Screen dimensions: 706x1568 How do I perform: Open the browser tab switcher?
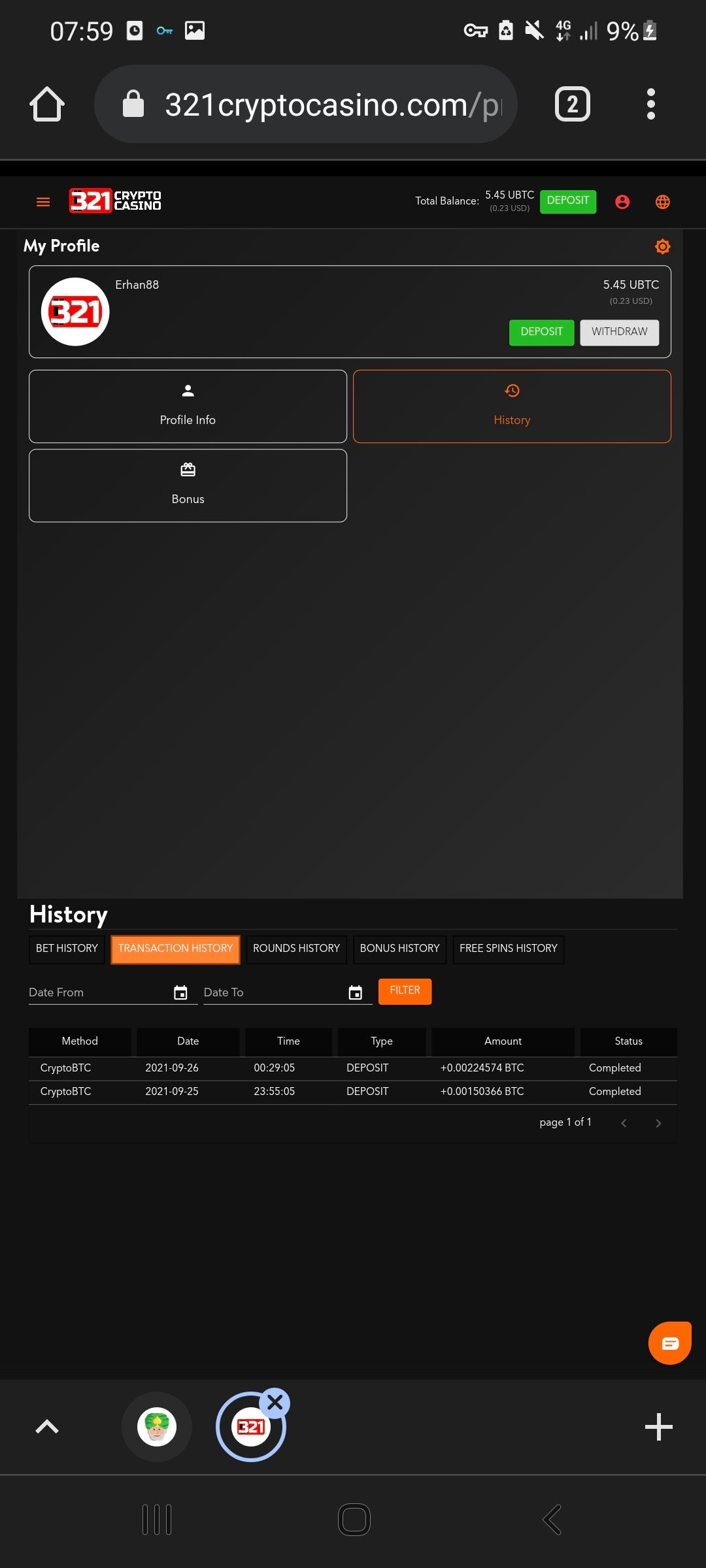point(572,105)
